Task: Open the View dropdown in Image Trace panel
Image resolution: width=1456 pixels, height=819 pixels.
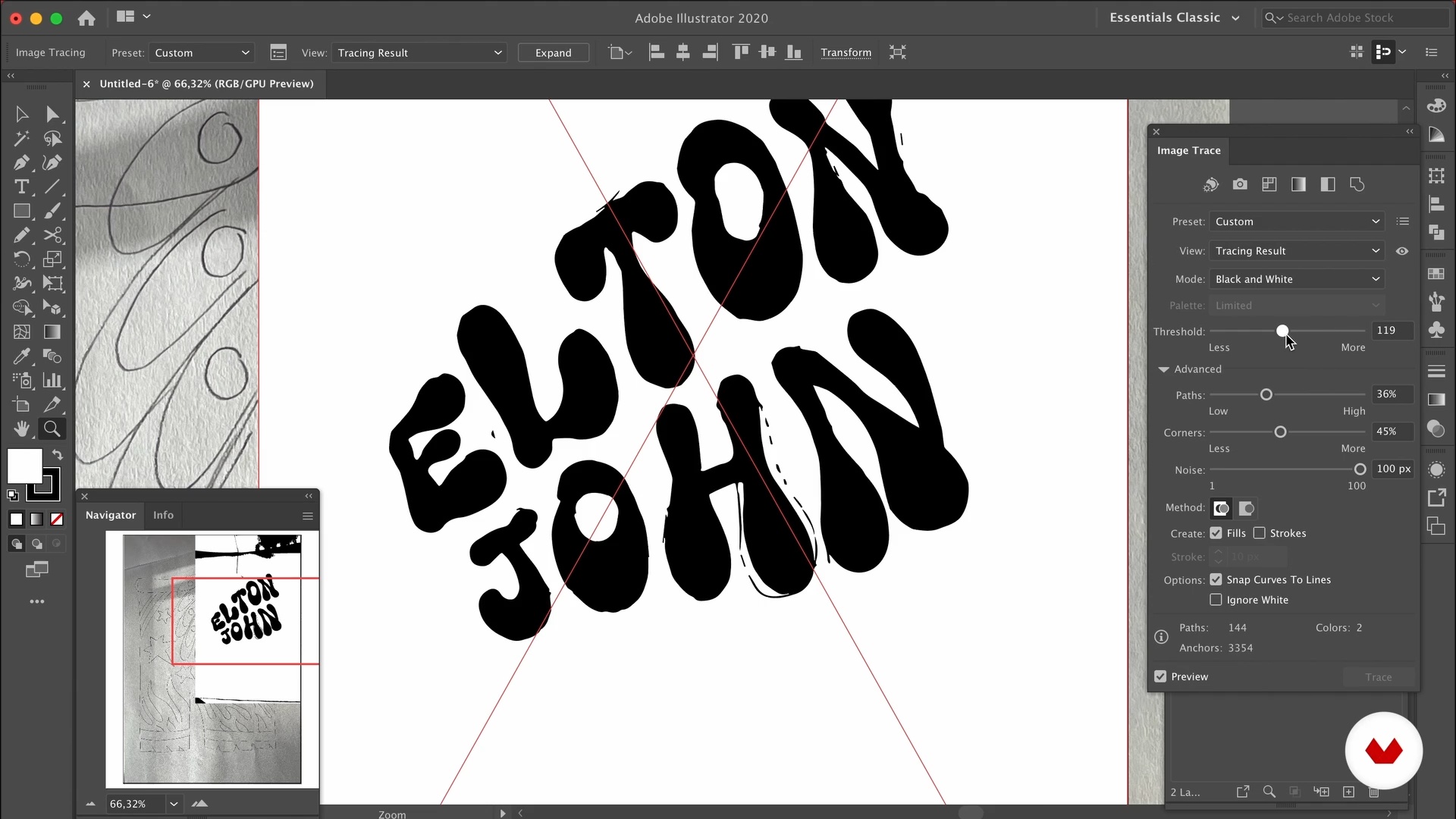Action: pyautogui.click(x=1297, y=251)
